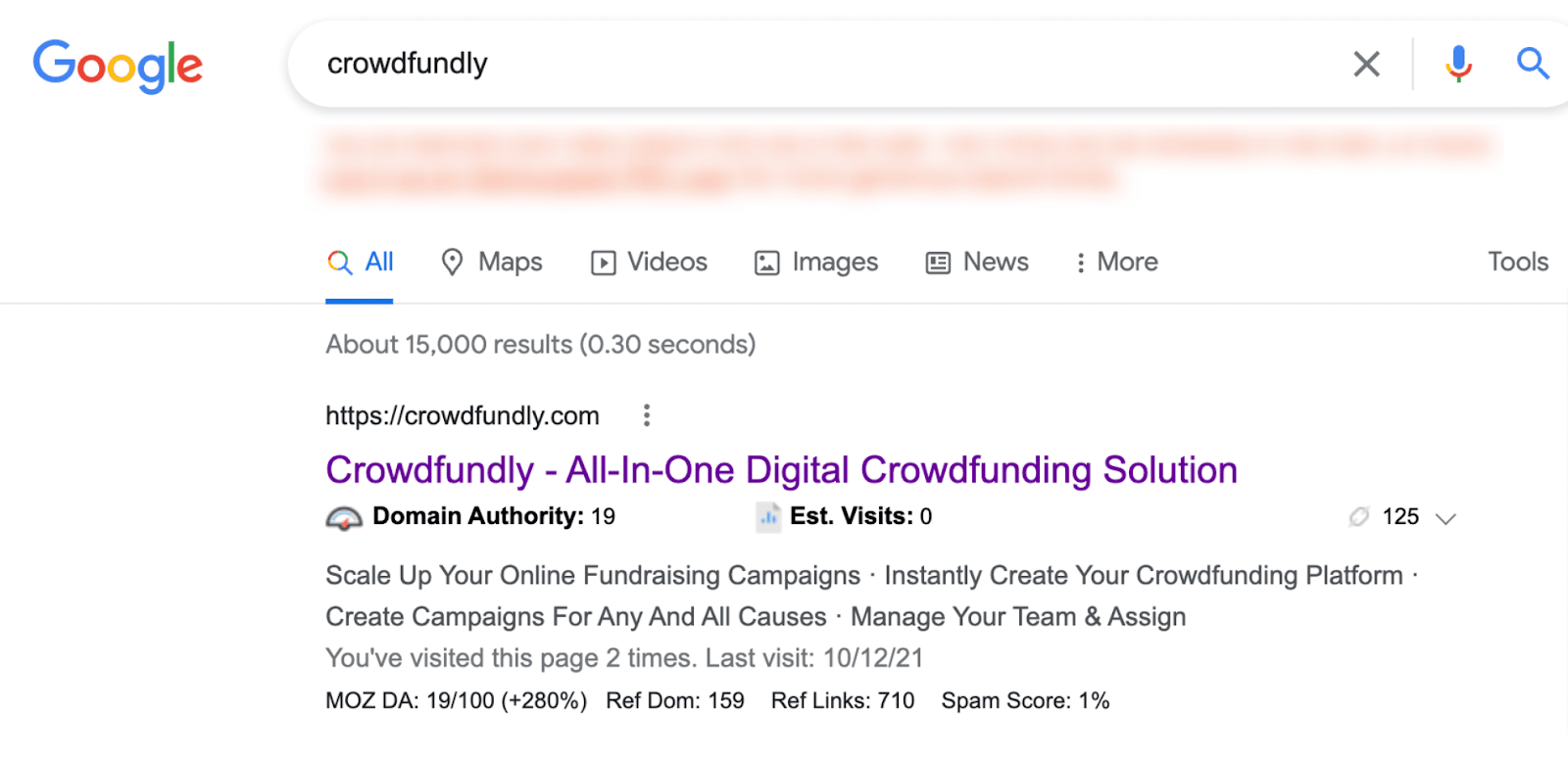This screenshot has height=763, width=1568.
Task: Click the MOZ DA score indicator
Action: [x=455, y=700]
